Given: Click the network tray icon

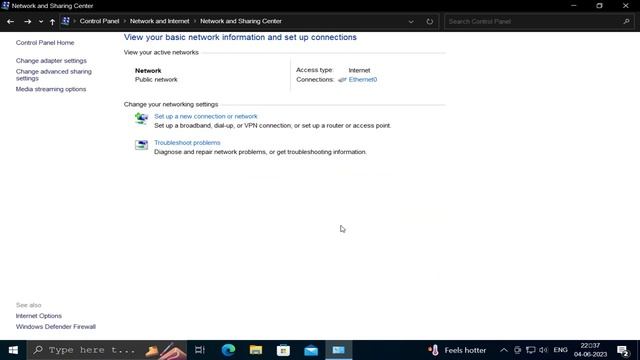Looking at the screenshot, I should point(531,350).
